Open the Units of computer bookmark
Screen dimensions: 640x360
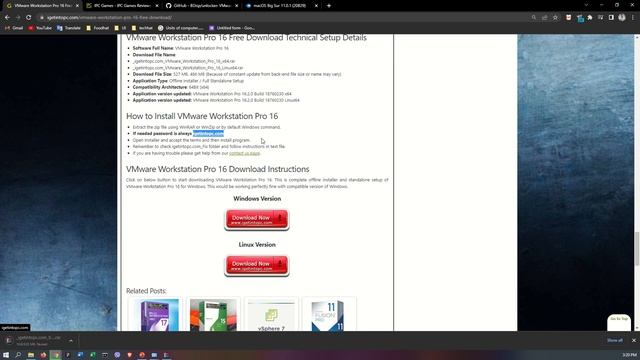tap(180, 28)
